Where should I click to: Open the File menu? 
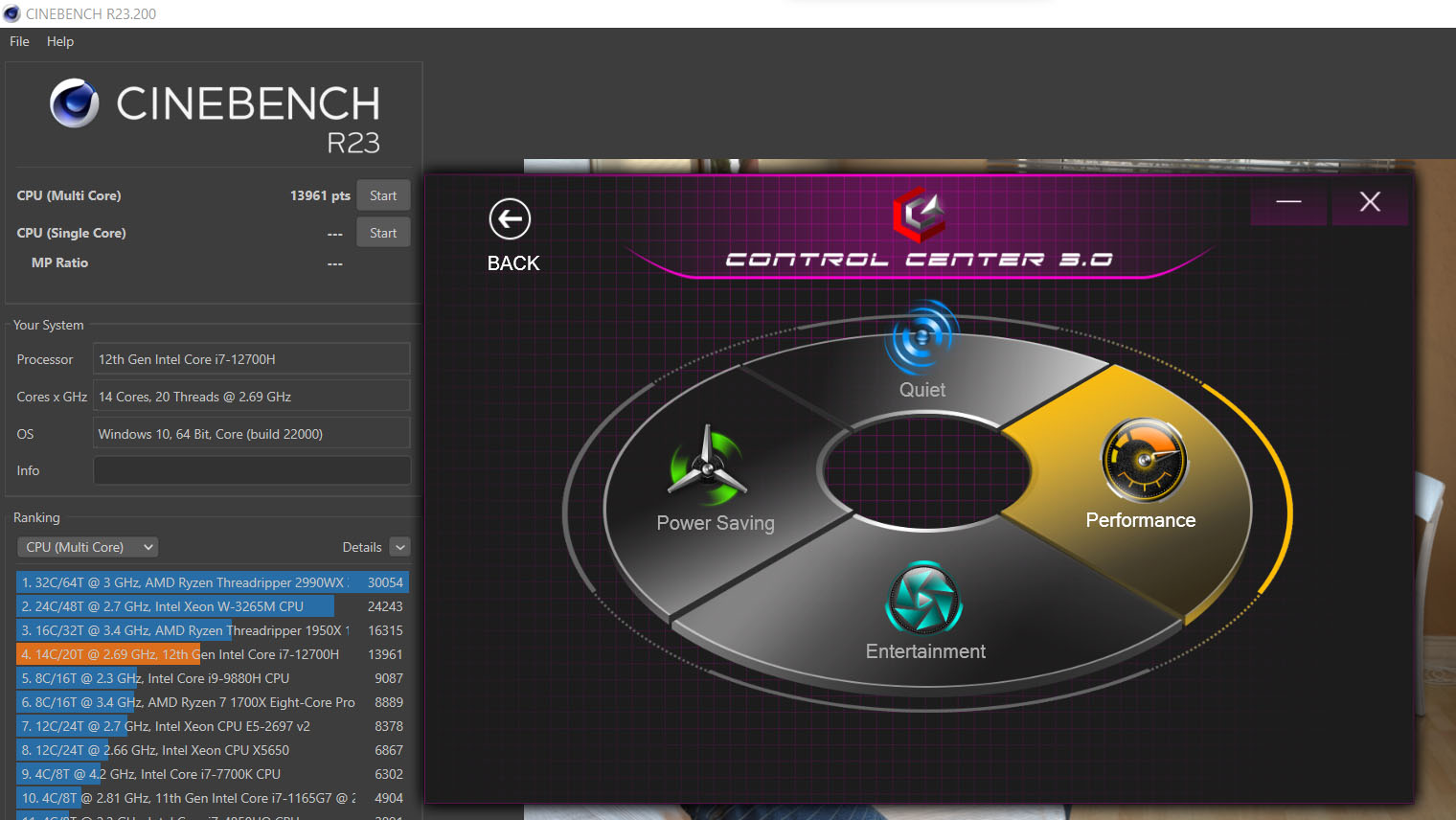(x=19, y=41)
